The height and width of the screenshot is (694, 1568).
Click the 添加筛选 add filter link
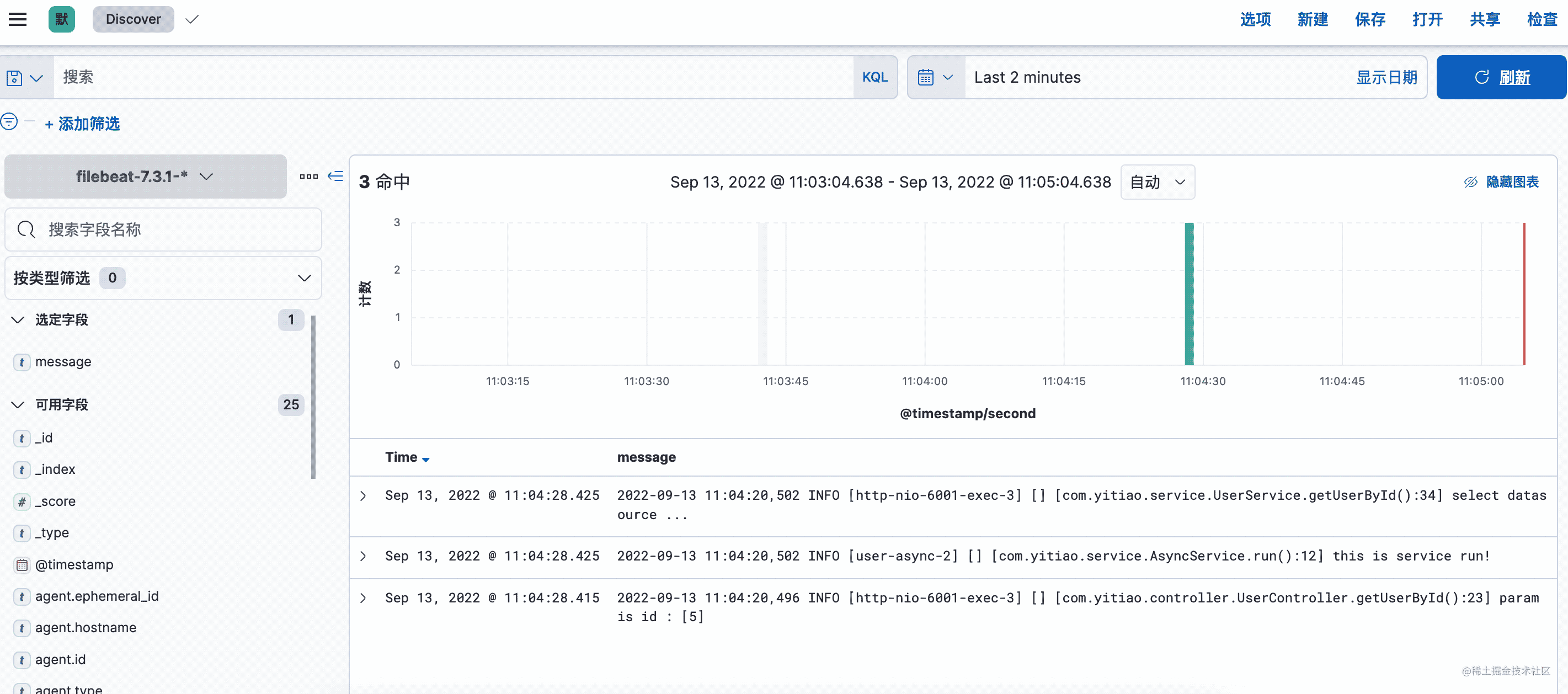(x=82, y=124)
